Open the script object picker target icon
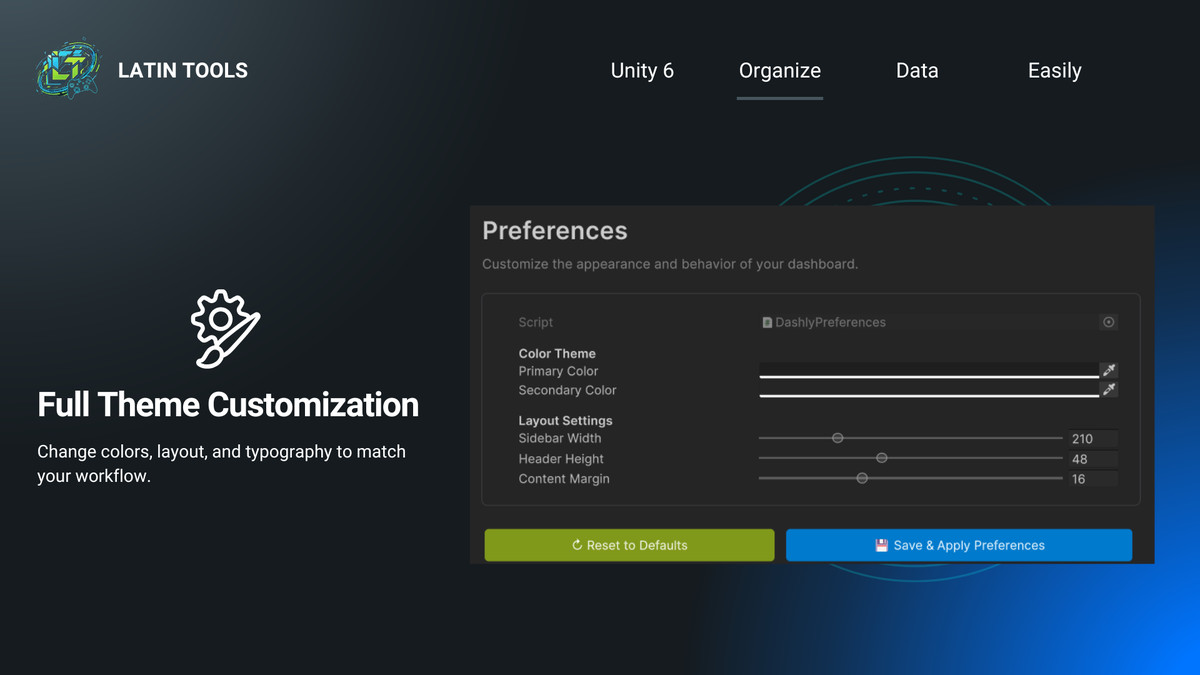Viewport: 1200px width, 675px height. tap(1108, 322)
